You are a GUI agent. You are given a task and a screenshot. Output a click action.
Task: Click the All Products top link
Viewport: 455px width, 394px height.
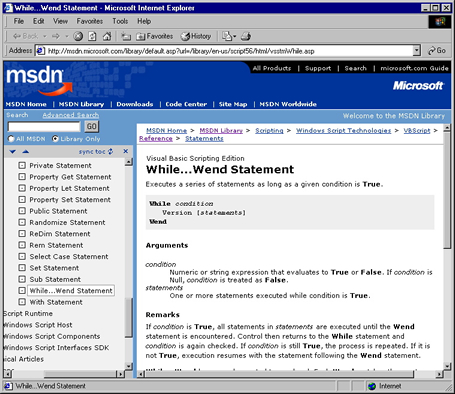tap(272, 68)
